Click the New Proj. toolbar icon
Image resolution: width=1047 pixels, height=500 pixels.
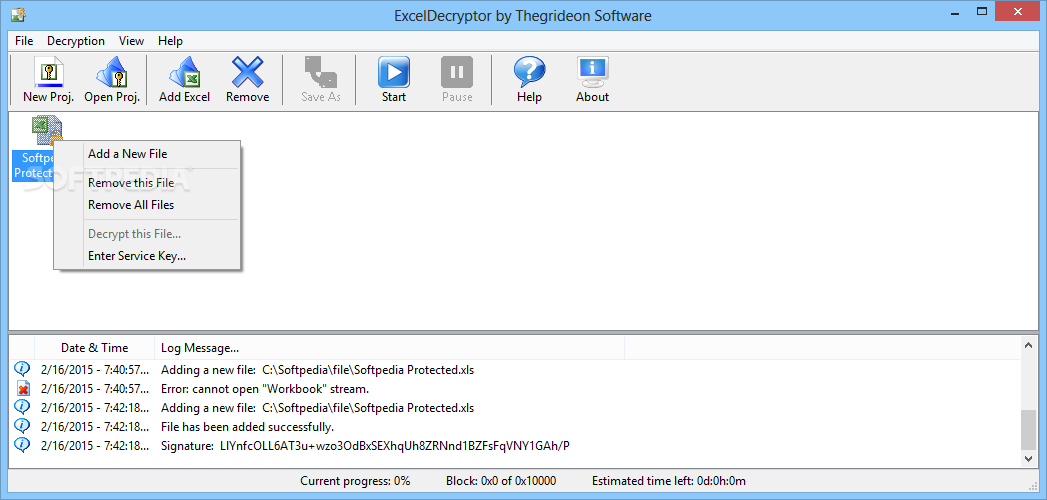(x=48, y=72)
